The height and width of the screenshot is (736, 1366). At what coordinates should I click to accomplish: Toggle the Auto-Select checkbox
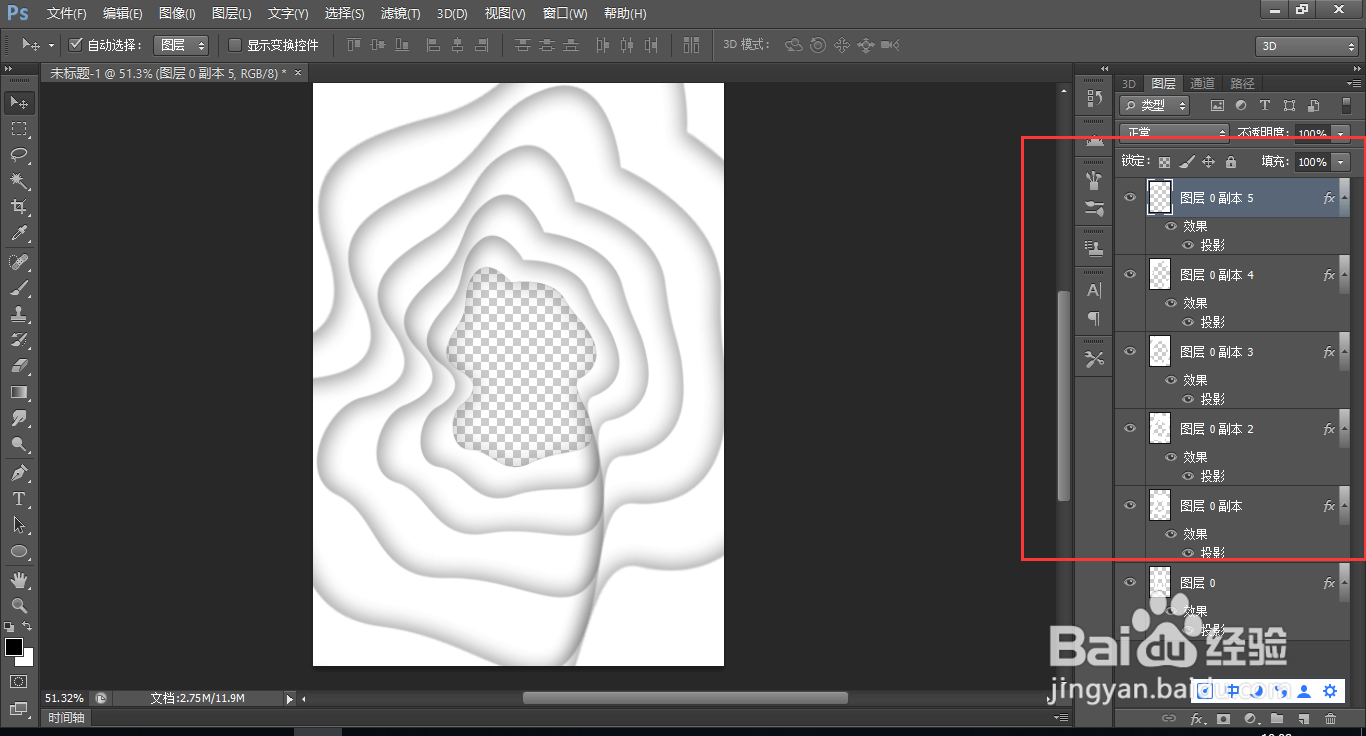click(x=75, y=45)
